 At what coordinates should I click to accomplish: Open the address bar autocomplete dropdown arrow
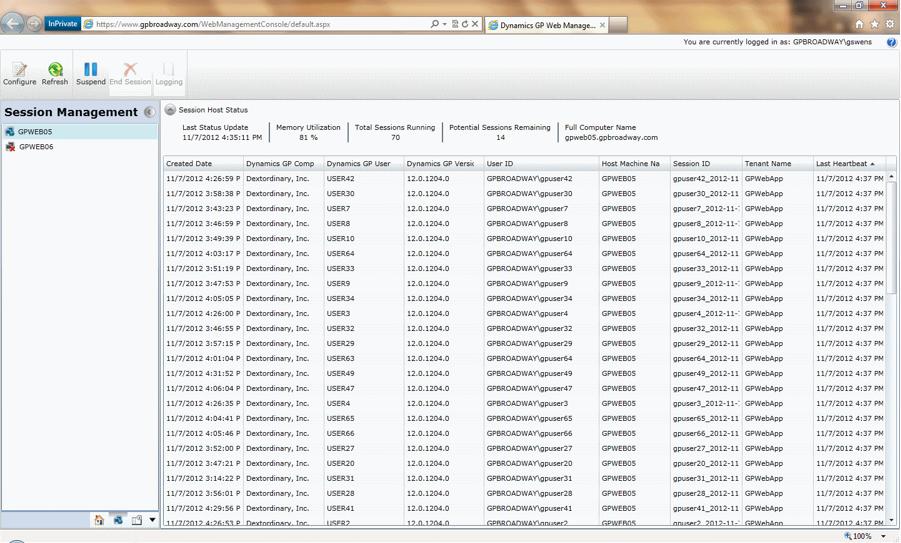pyautogui.click(x=445, y=24)
